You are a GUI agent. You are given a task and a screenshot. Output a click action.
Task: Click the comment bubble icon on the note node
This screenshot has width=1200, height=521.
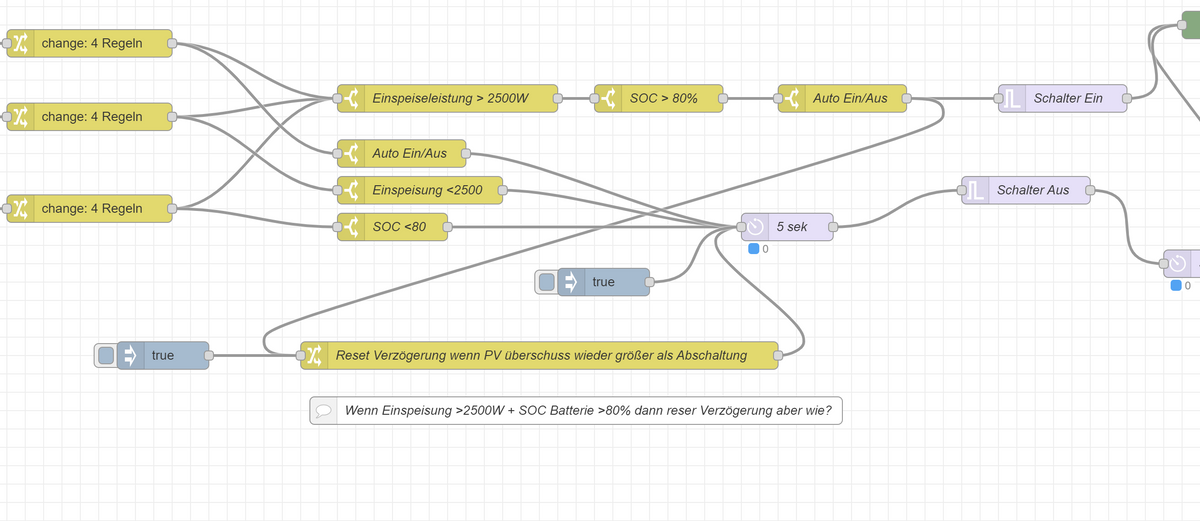[323, 410]
